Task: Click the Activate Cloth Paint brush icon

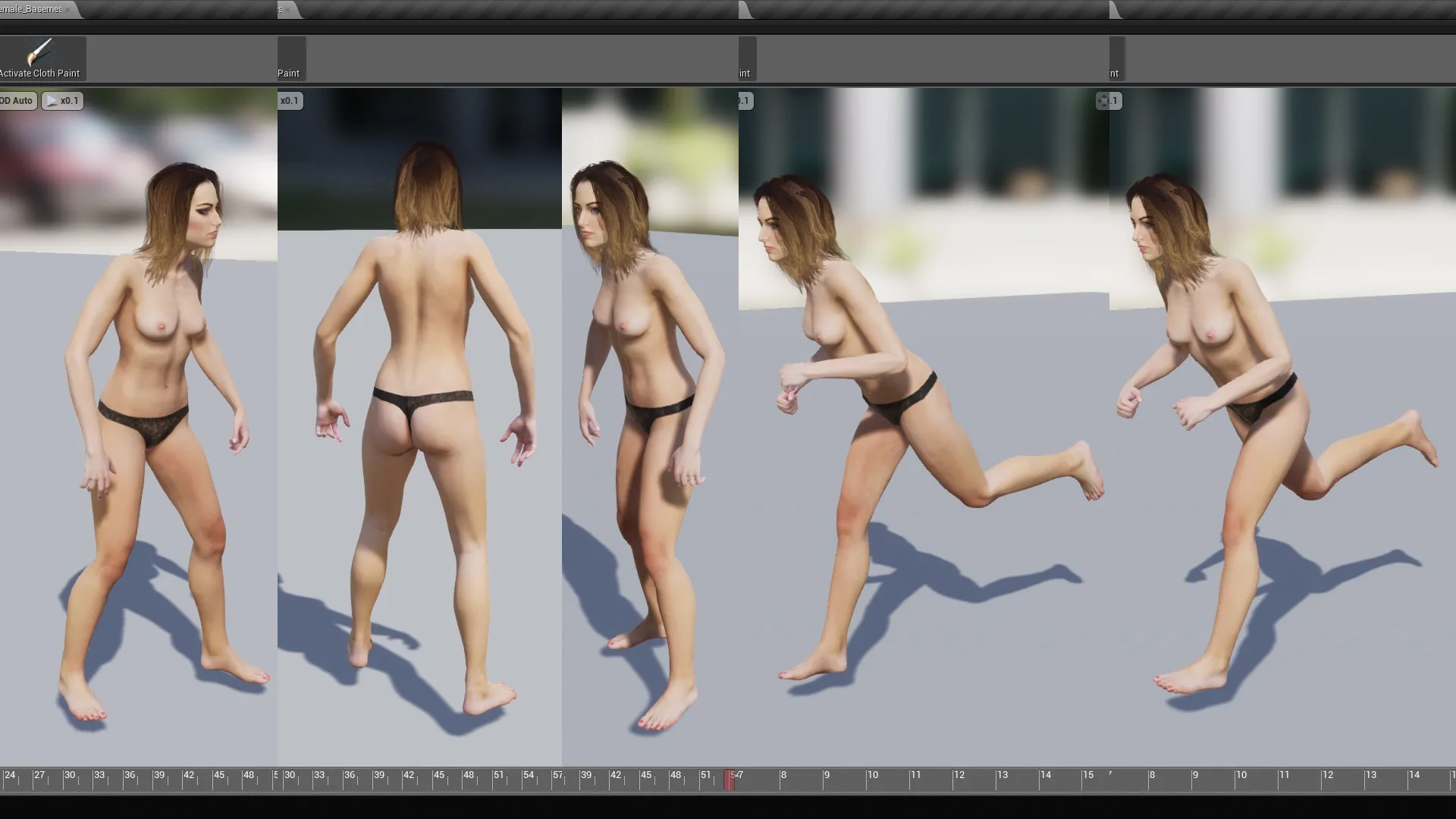Action: click(x=39, y=52)
